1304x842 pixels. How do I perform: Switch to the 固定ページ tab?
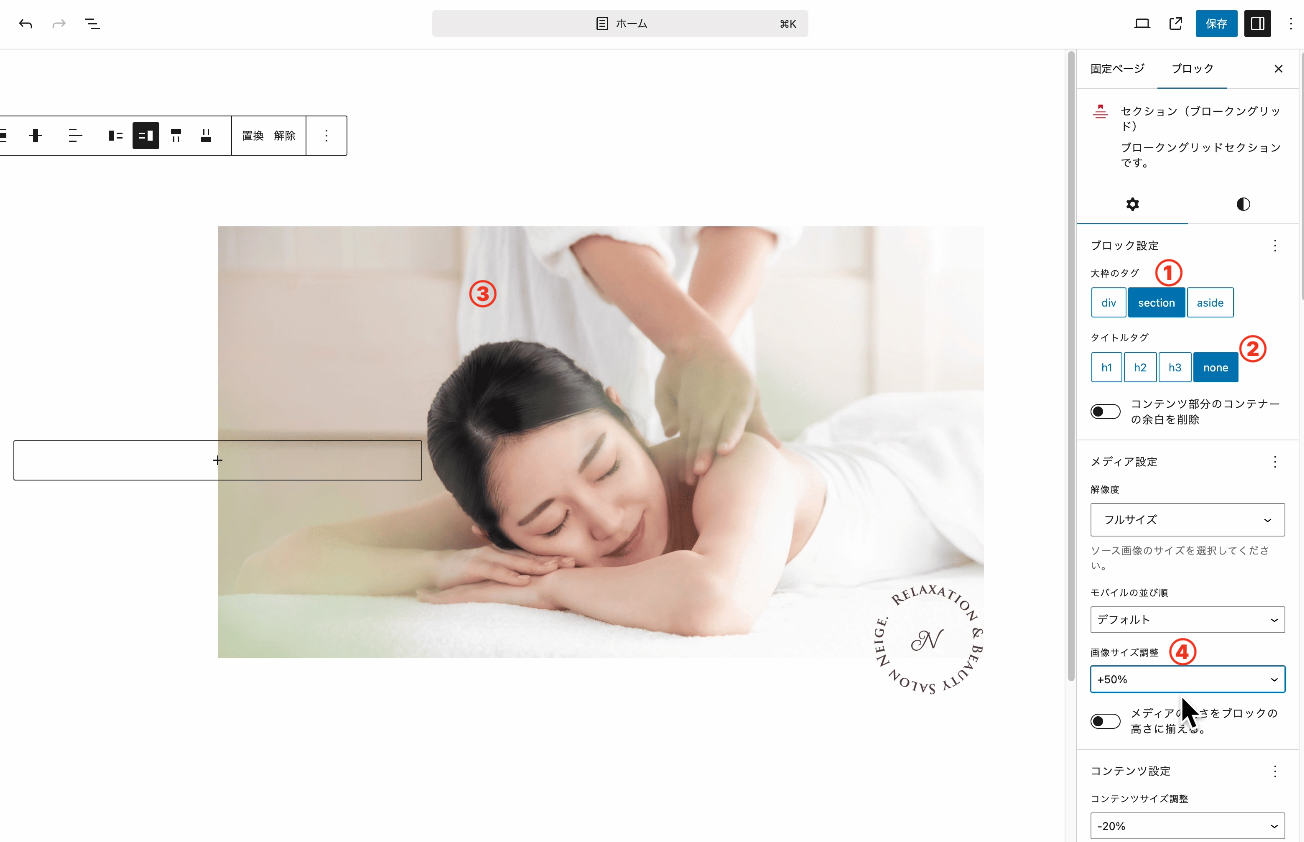click(1117, 69)
